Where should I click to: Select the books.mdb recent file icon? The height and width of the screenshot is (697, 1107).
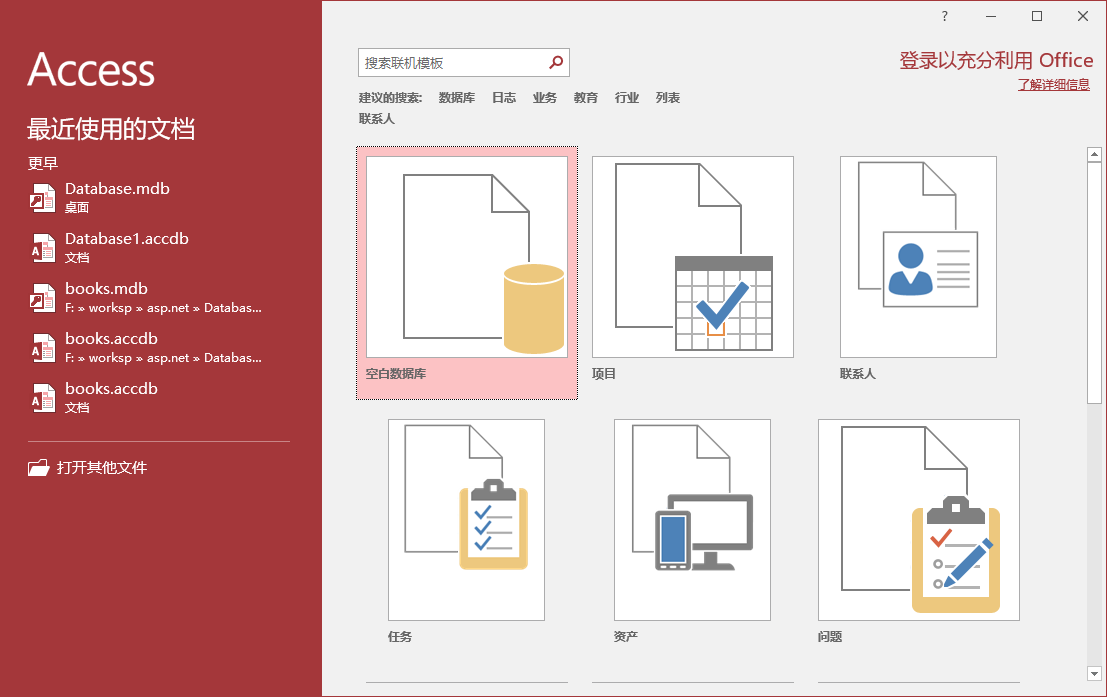pyautogui.click(x=42, y=297)
